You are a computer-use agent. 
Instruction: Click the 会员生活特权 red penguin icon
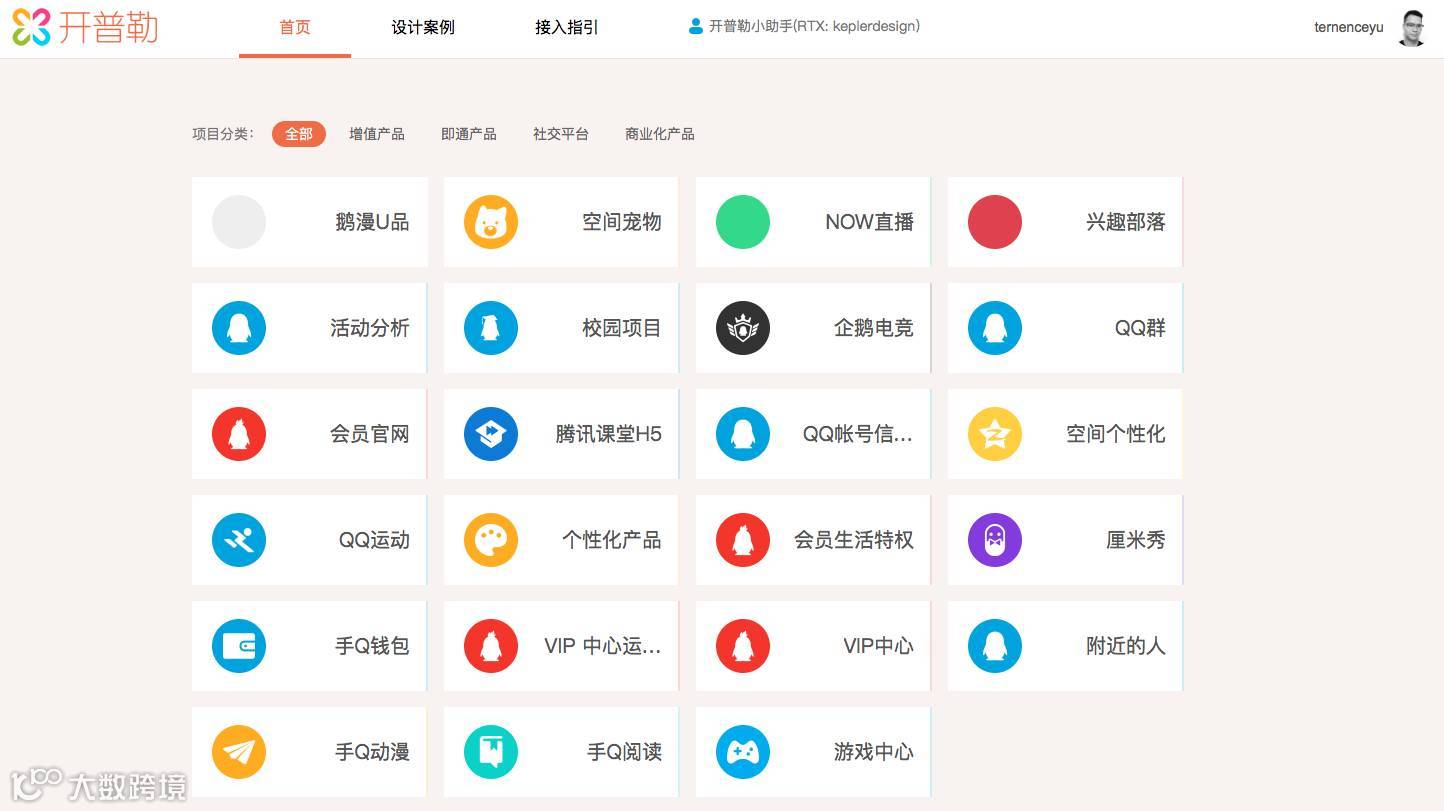pyautogui.click(x=743, y=540)
